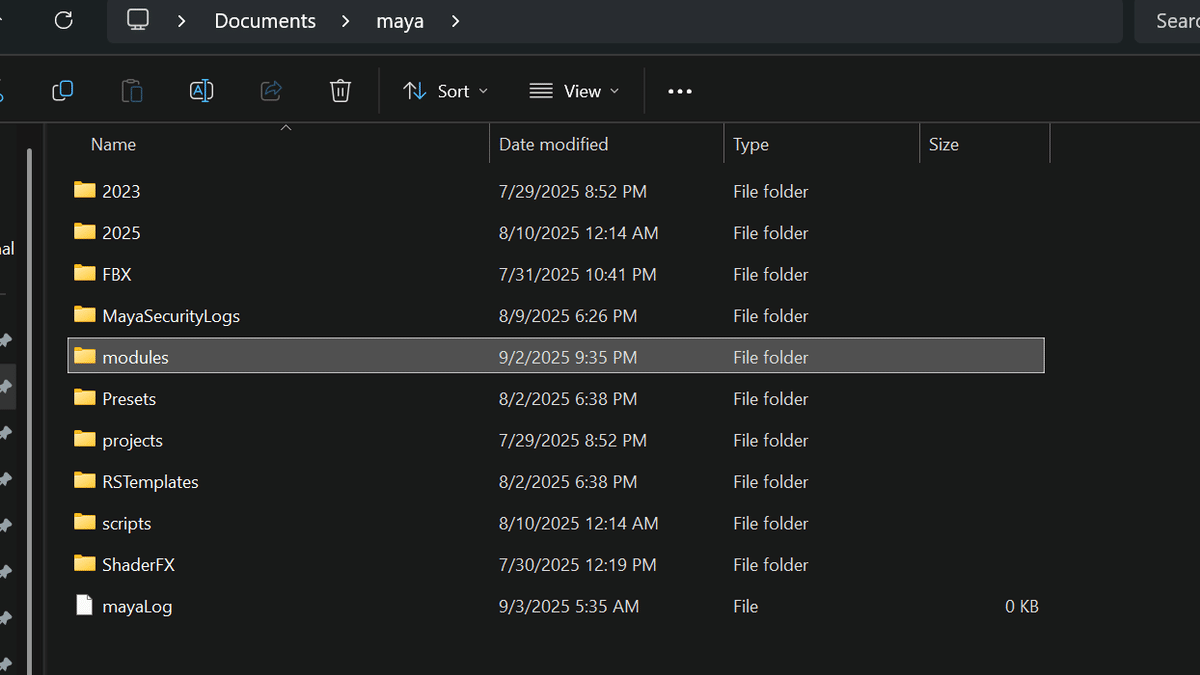The width and height of the screenshot is (1200, 675).
Task: Open the View dropdown menu
Action: coord(575,91)
